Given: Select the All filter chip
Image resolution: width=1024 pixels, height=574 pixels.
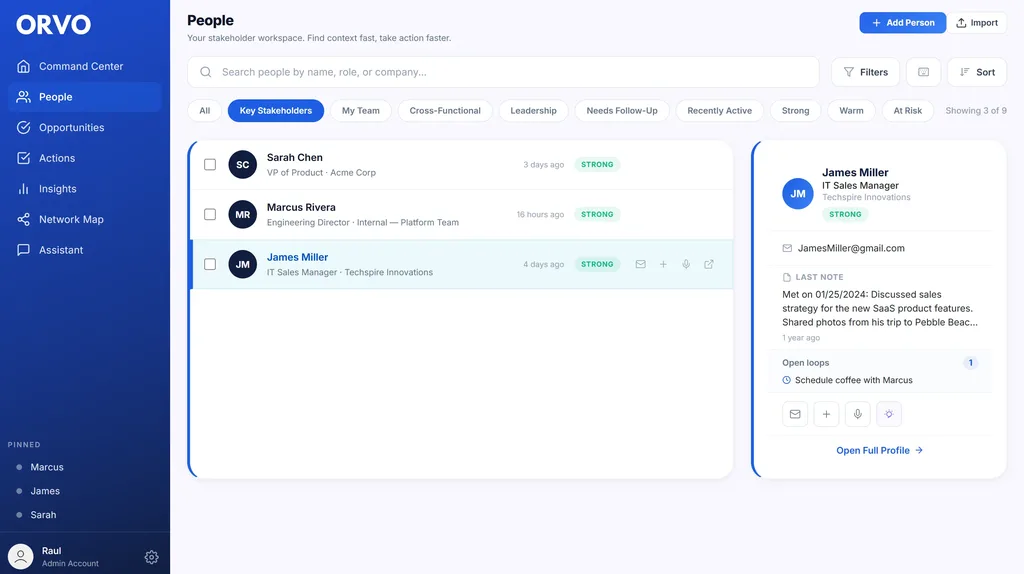Looking at the screenshot, I should coord(204,110).
